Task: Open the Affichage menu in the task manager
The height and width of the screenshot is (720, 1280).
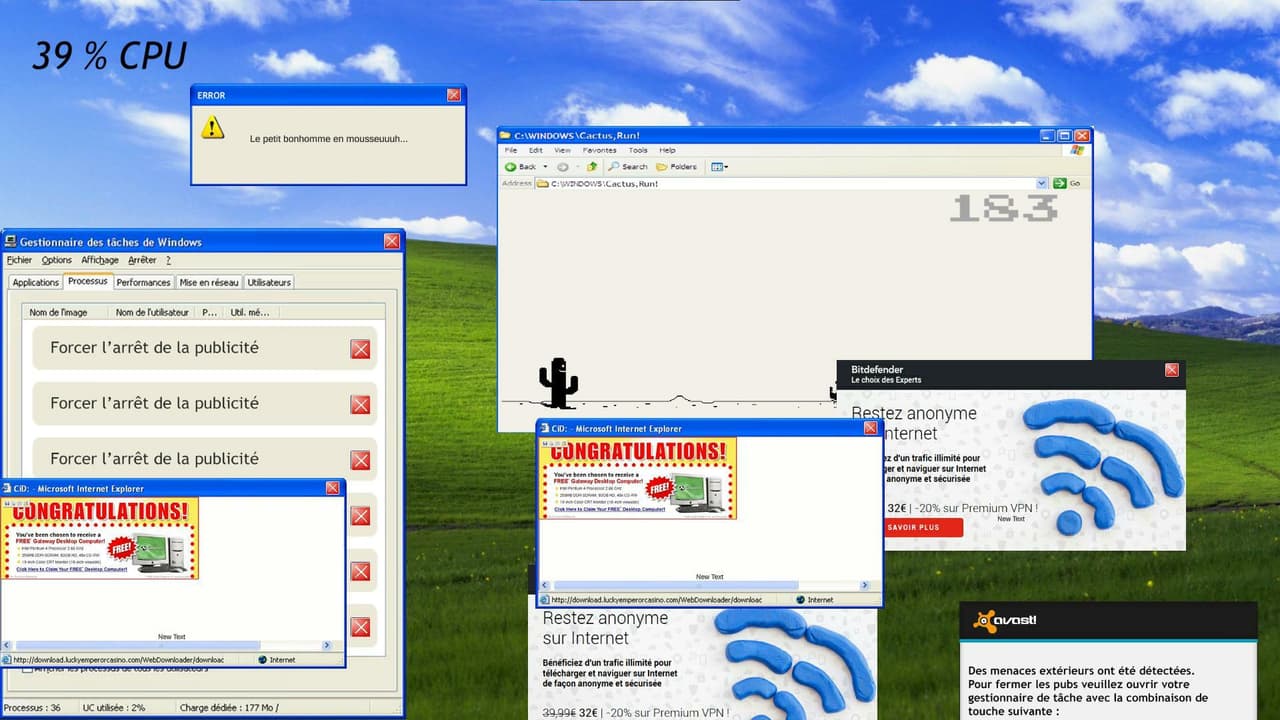Action: pos(100,260)
